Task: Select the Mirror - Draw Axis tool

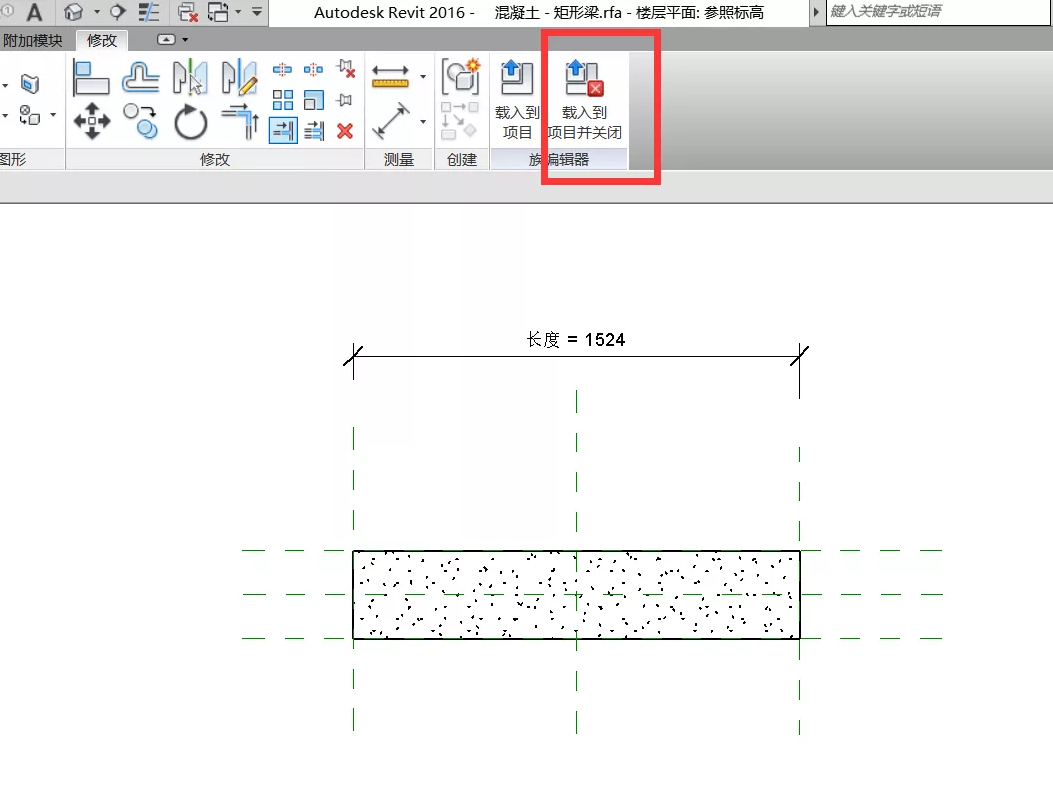Action: tap(240, 77)
